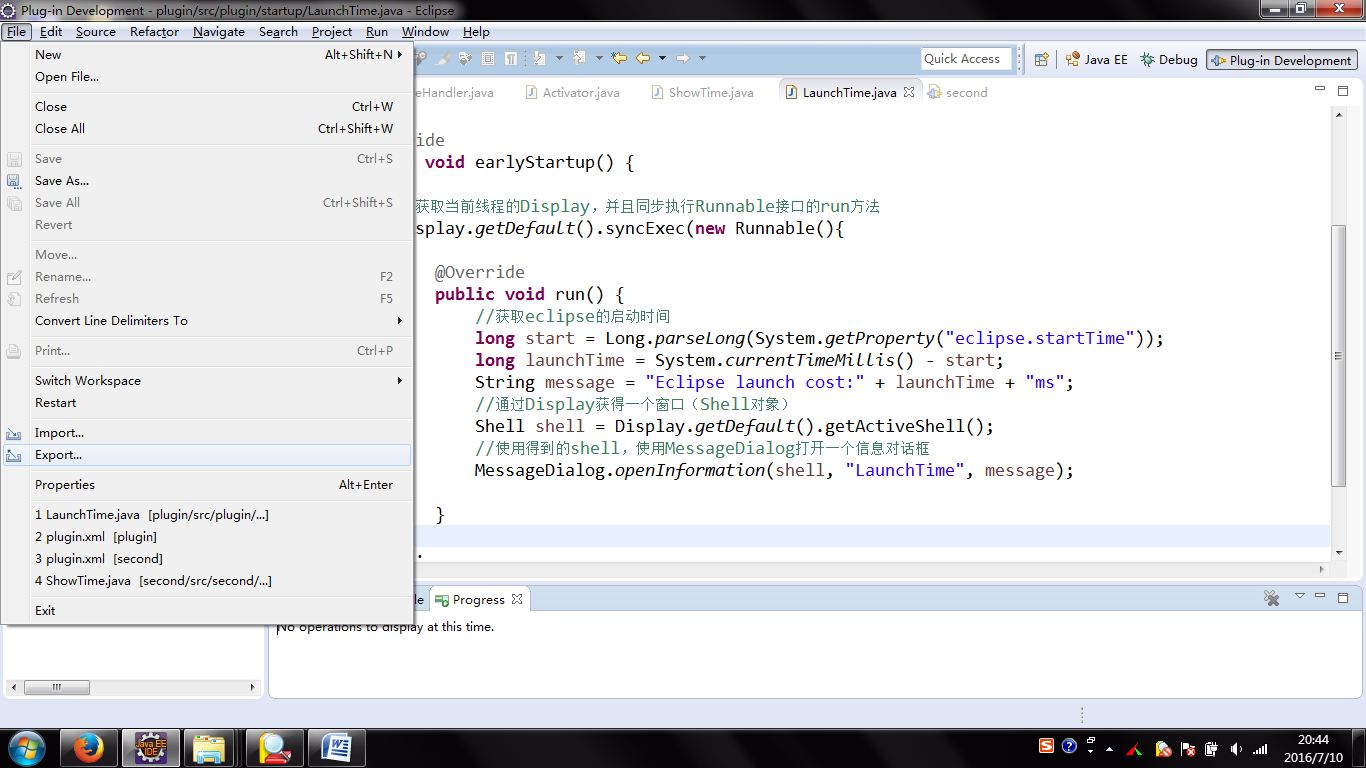Viewport: 1366px width, 768px height.
Task: Open the Java EE perspective
Action: click(x=1096, y=60)
